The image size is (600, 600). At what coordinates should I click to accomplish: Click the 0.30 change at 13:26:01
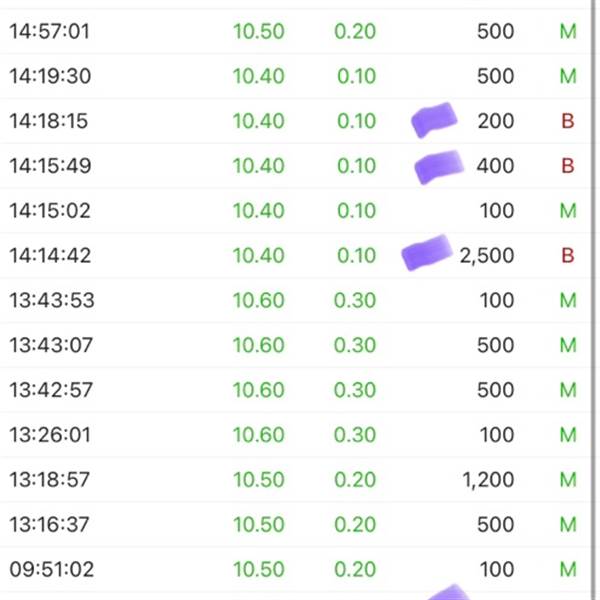[x=355, y=435]
